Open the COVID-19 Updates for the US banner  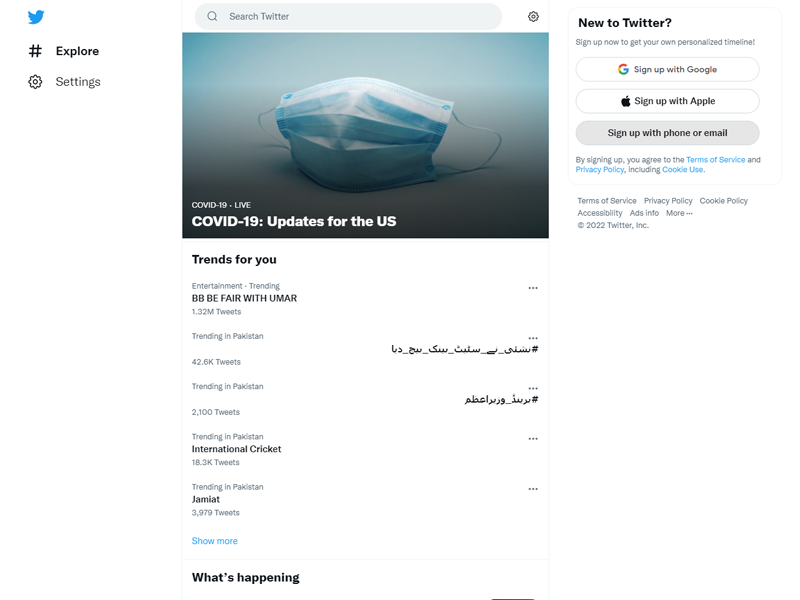(x=365, y=135)
